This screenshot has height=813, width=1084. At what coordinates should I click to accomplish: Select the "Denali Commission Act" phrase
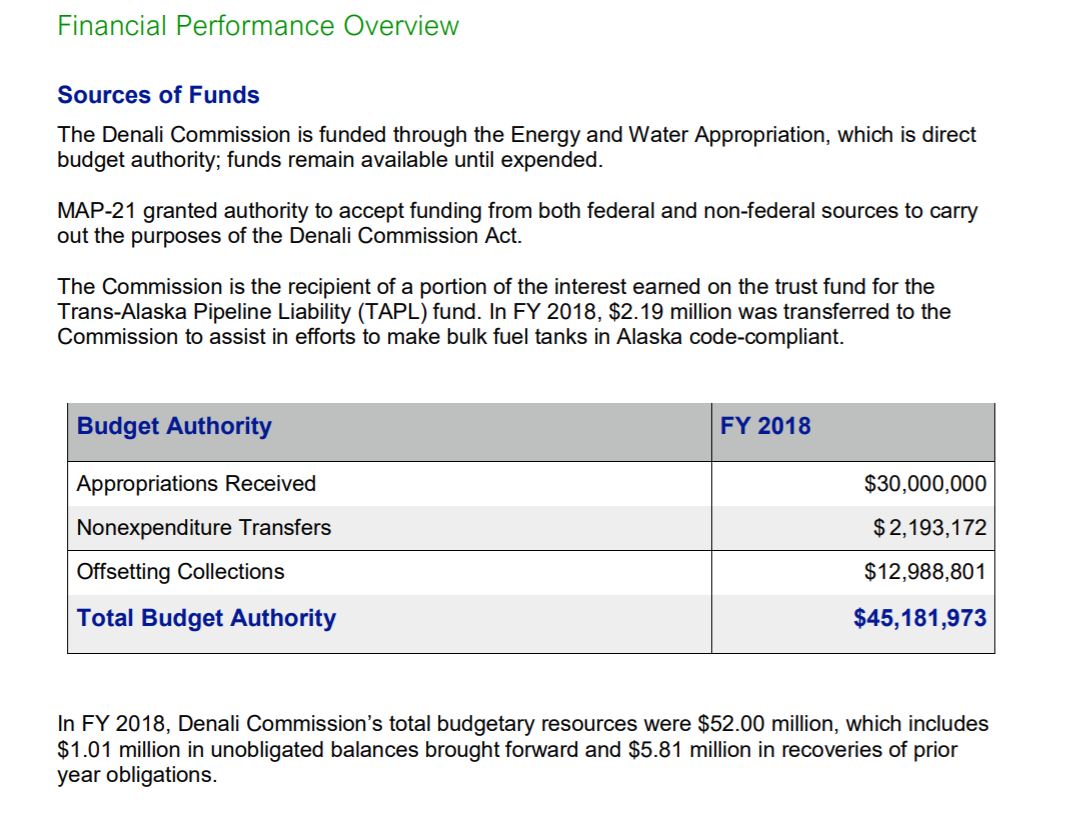404,236
